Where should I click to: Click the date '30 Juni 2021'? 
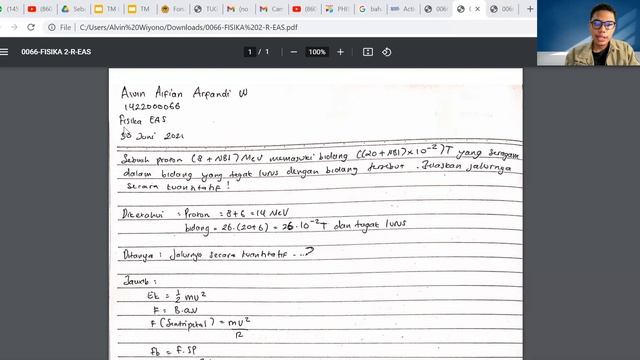152,135
